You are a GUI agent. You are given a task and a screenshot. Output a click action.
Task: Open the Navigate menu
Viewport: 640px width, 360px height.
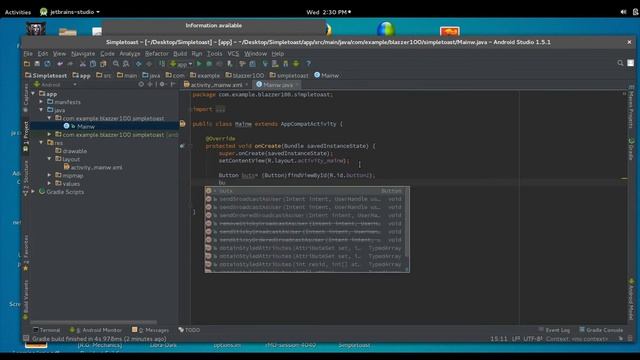[x=83, y=53]
